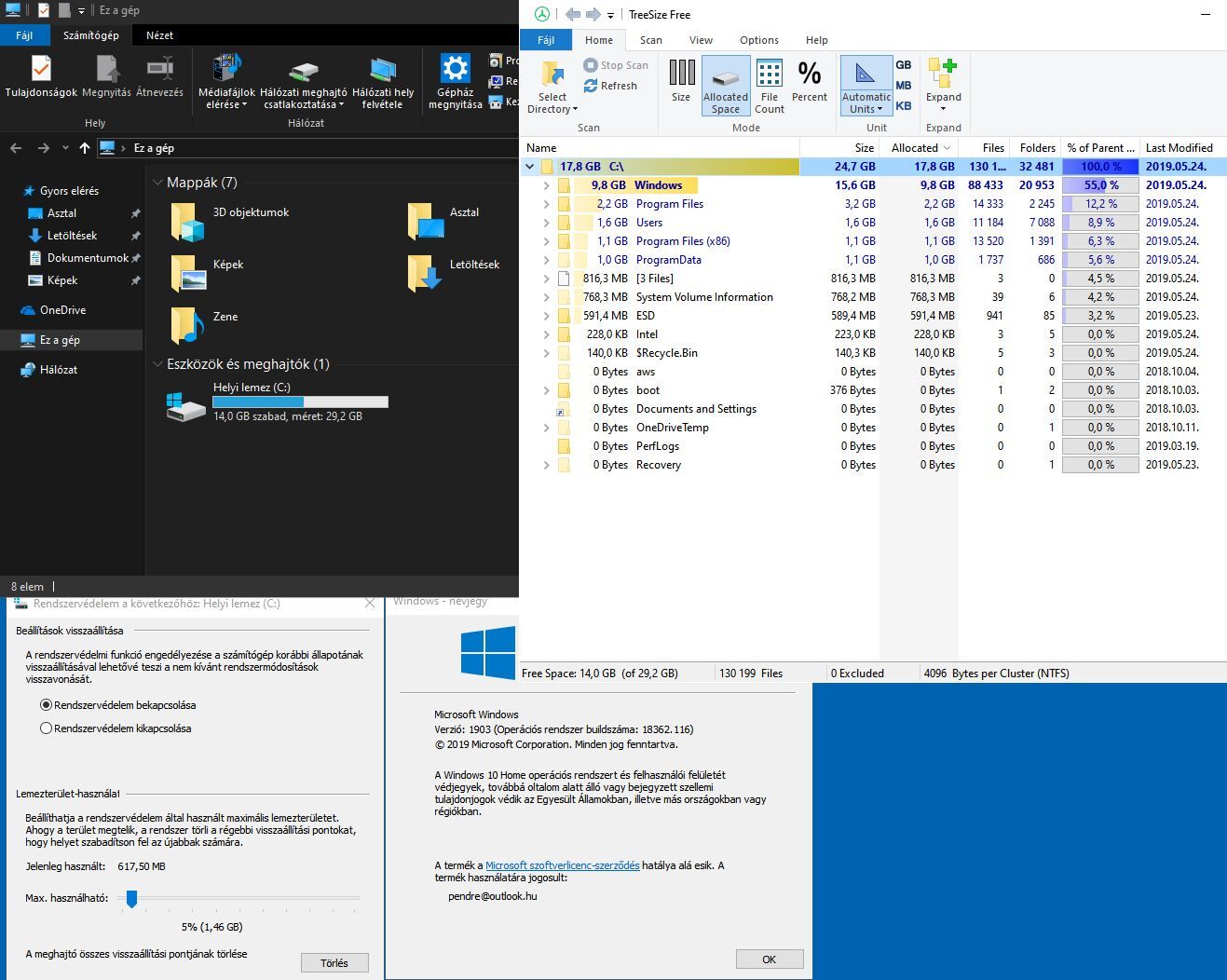The image size is (1227, 980).
Task: Sort by Size column header
Action: pos(839,147)
